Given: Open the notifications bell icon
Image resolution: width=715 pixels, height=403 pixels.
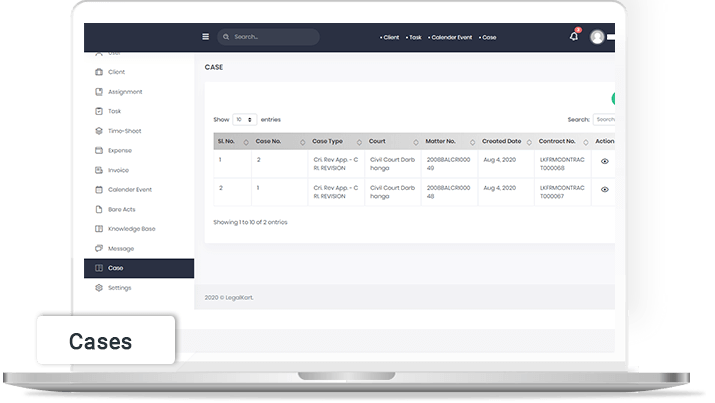Looking at the screenshot, I should click(x=574, y=37).
